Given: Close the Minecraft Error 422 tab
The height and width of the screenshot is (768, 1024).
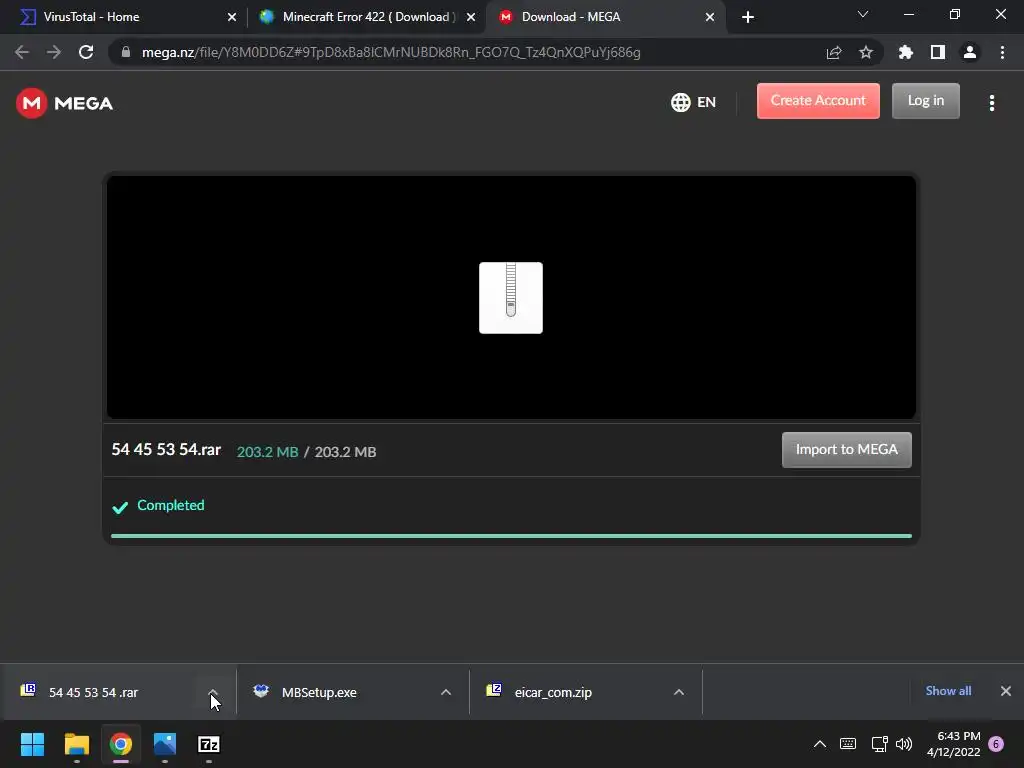Looking at the screenshot, I should tap(471, 17).
